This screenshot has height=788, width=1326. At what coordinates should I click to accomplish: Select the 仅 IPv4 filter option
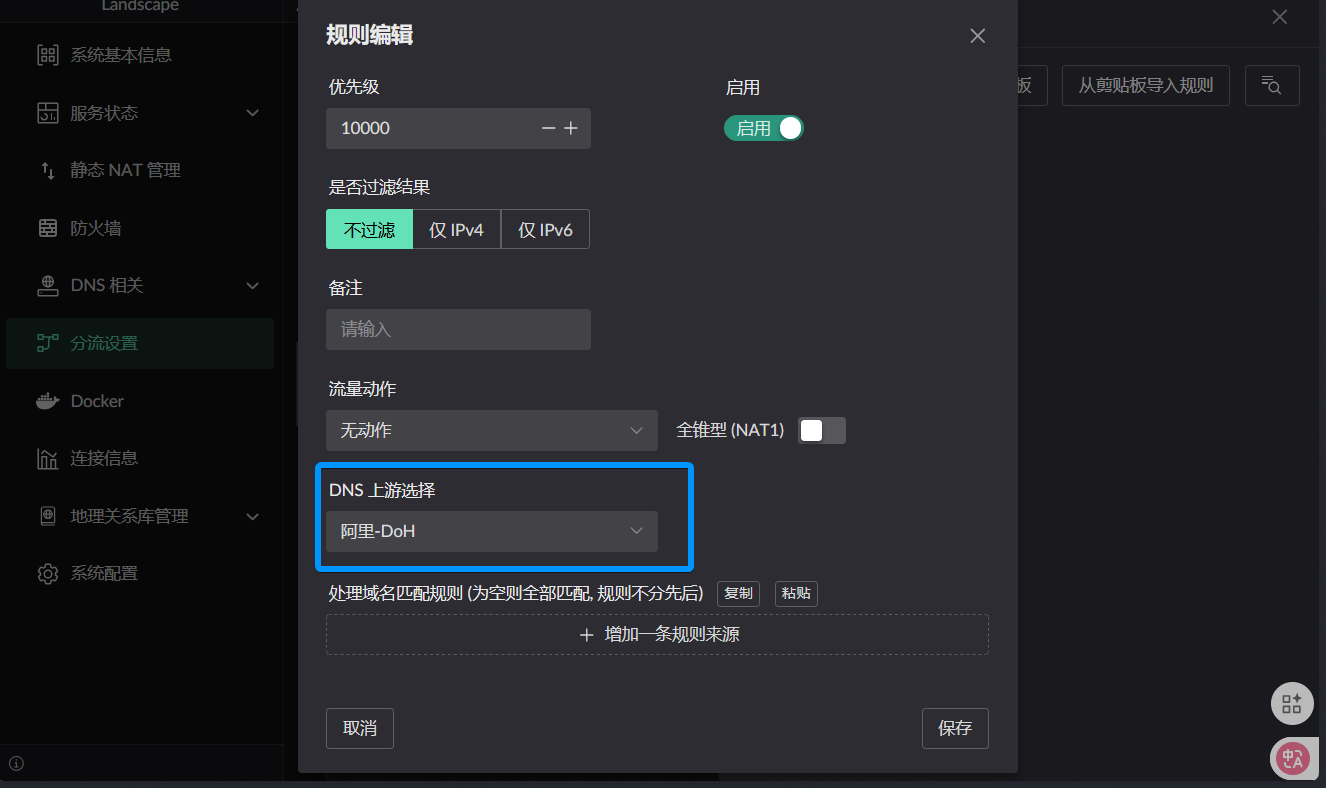456,230
